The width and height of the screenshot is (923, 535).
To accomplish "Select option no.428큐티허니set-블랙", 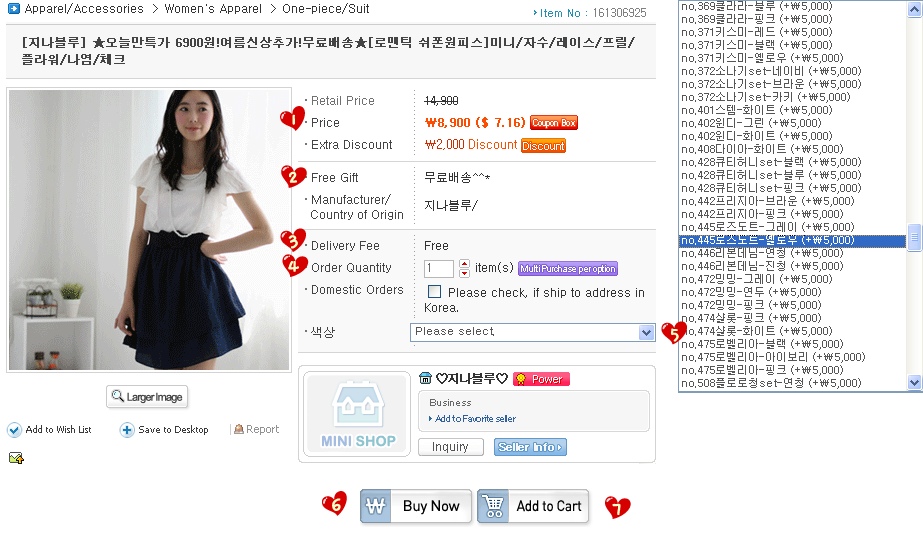I will [x=792, y=162].
